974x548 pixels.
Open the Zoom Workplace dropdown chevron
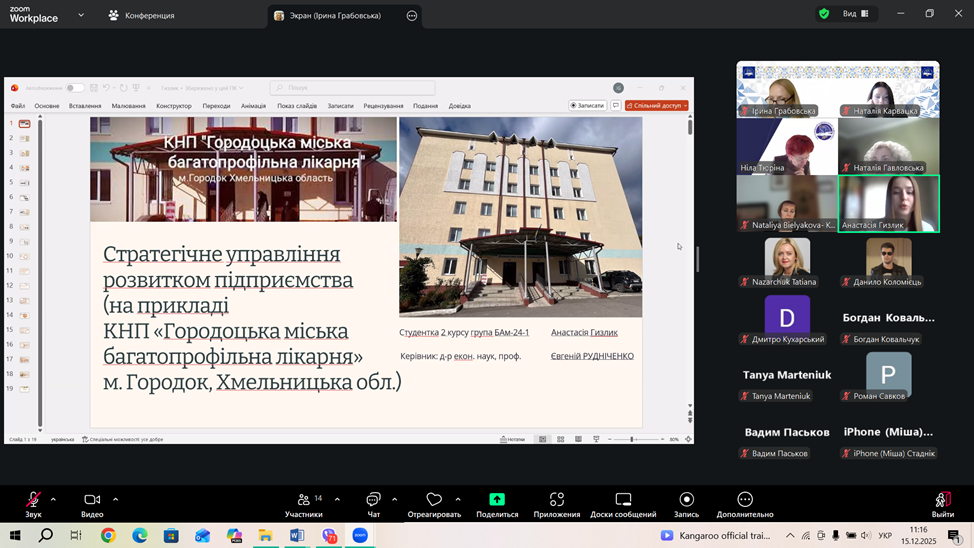coord(81,15)
